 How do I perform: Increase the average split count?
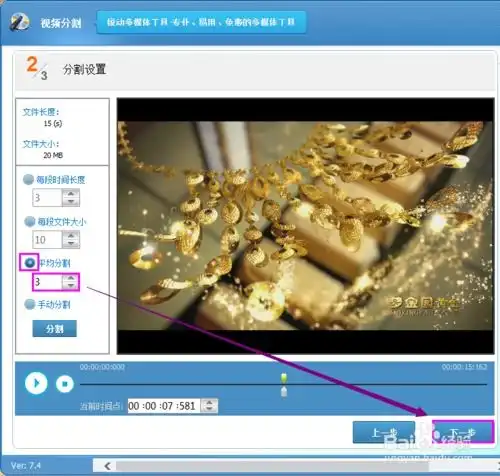(71, 278)
